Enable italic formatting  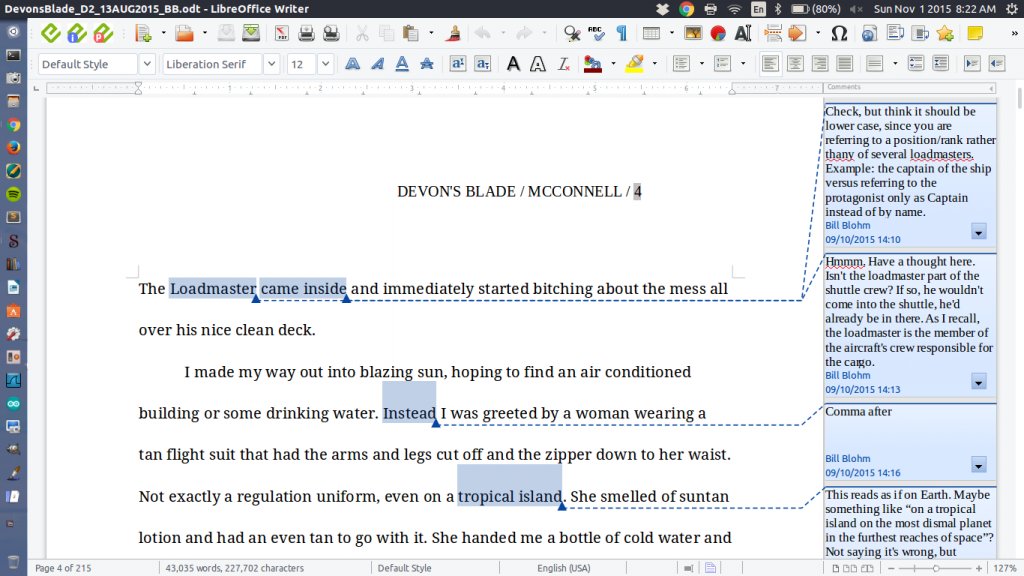click(x=377, y=63)
